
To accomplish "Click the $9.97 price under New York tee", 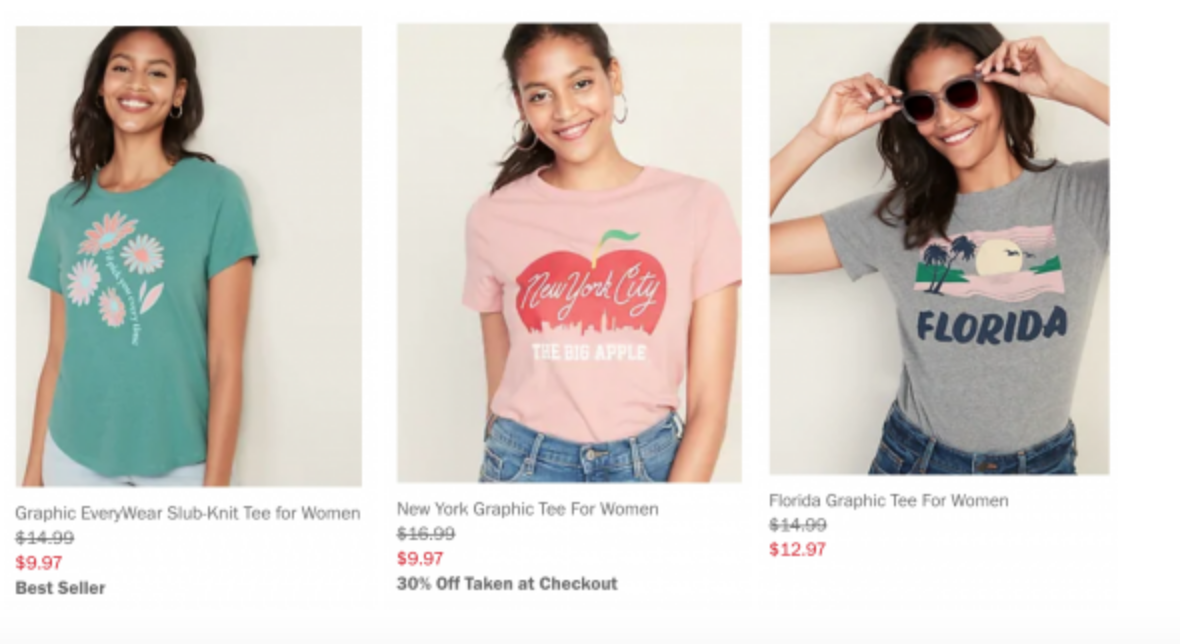I will (x=420, y=558).
